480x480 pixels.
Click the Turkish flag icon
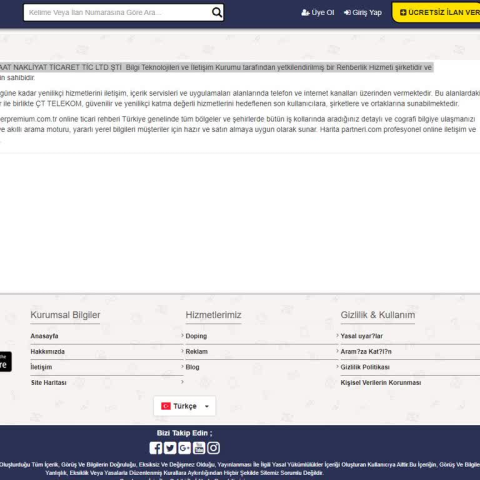click(x=166, y=406)
